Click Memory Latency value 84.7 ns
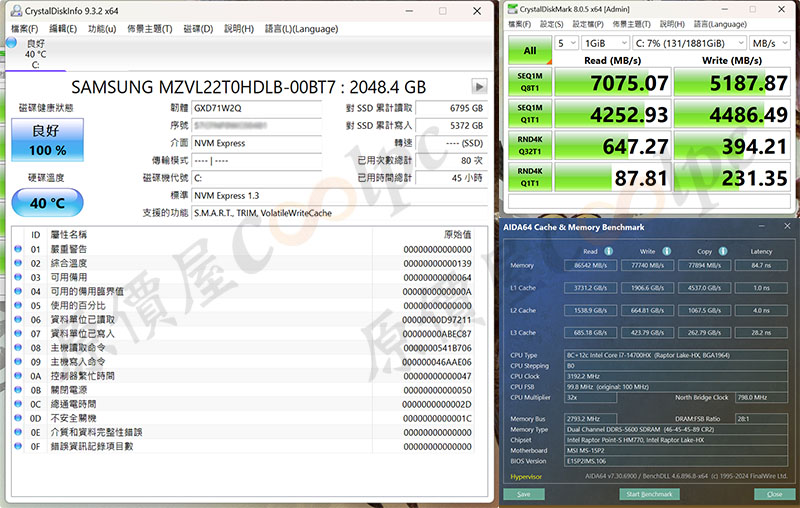Screen dimensions: 800x508 [761, 265]
